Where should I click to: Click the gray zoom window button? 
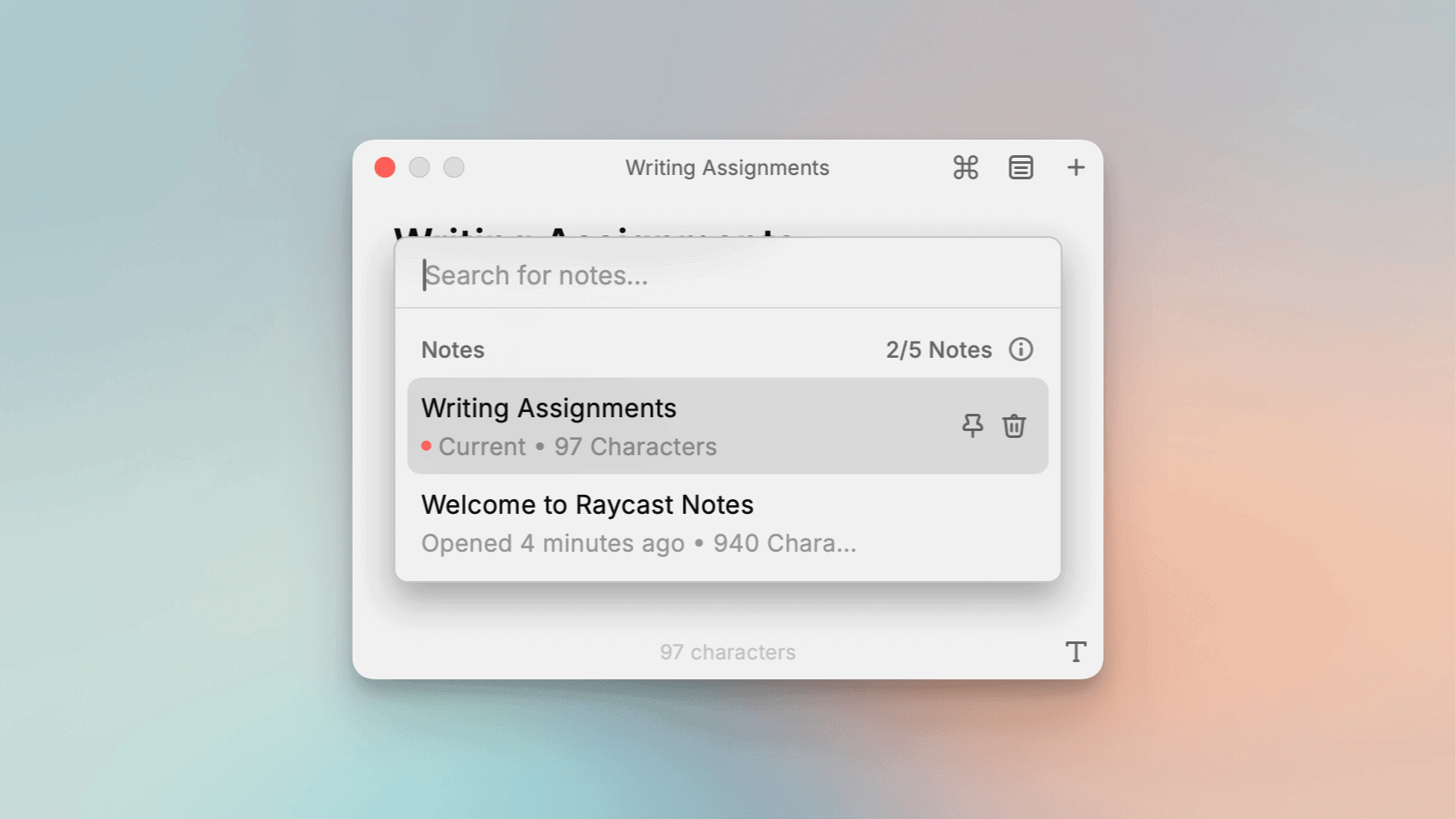[x=454, y=167]
